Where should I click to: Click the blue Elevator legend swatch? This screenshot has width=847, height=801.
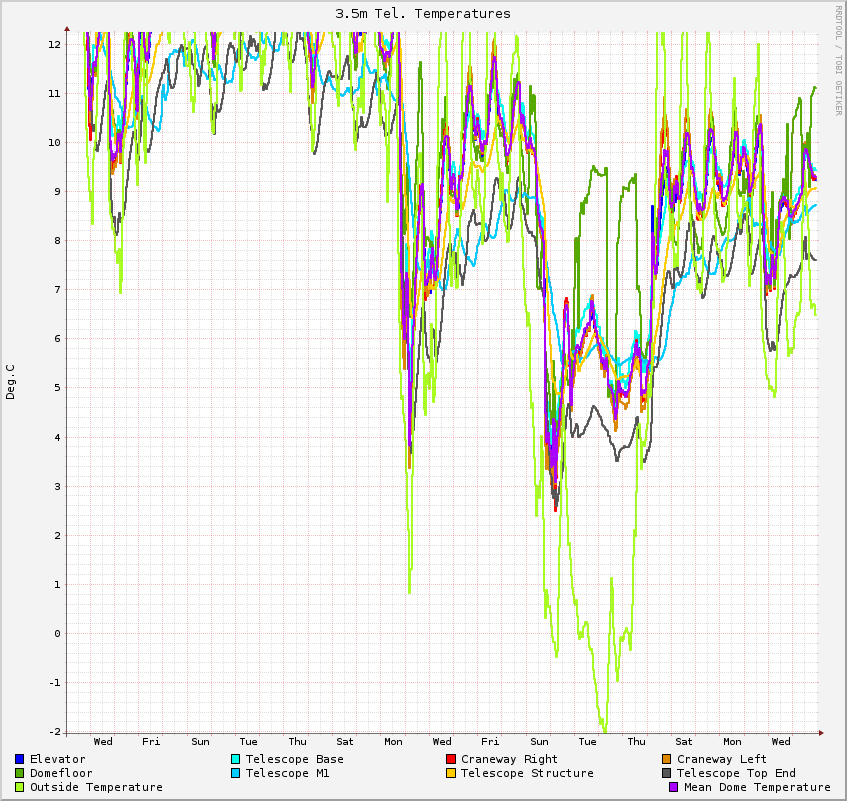point(20,759)
